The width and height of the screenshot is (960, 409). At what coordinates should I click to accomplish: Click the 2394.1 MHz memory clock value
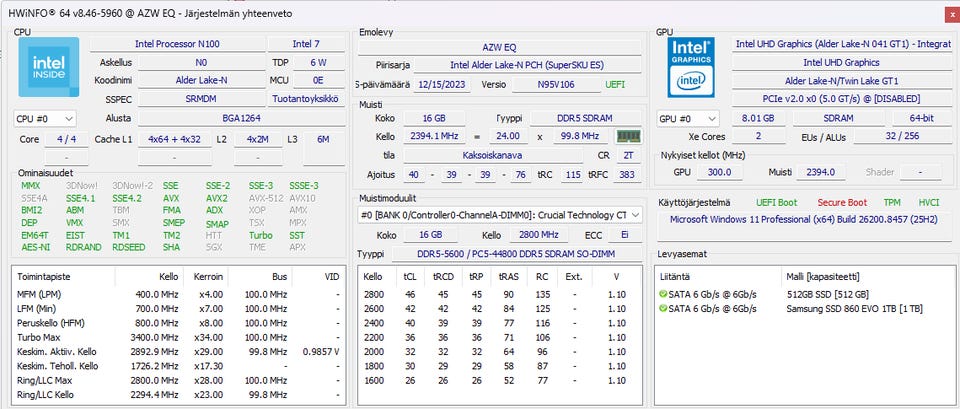(x=436, y=137)
